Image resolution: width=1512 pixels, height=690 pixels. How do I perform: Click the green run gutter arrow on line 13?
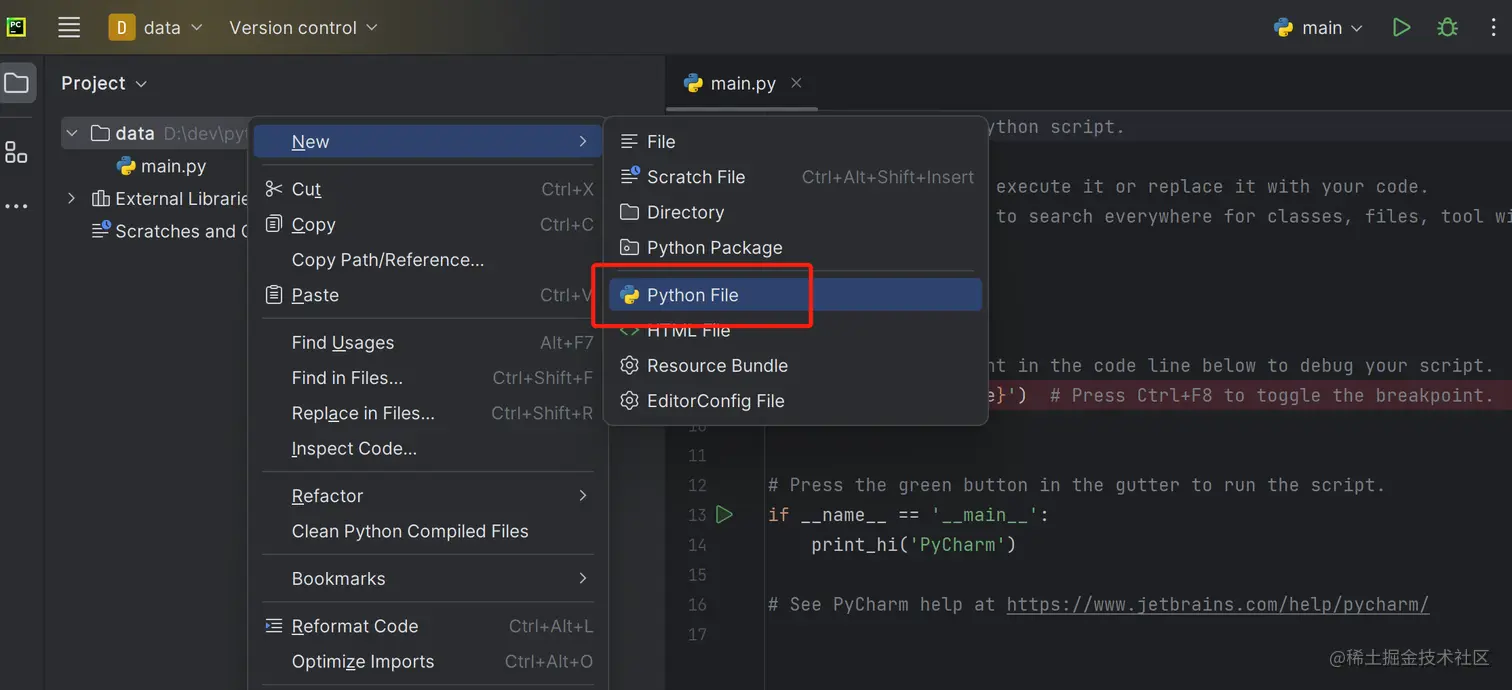[x=724, y=514]
